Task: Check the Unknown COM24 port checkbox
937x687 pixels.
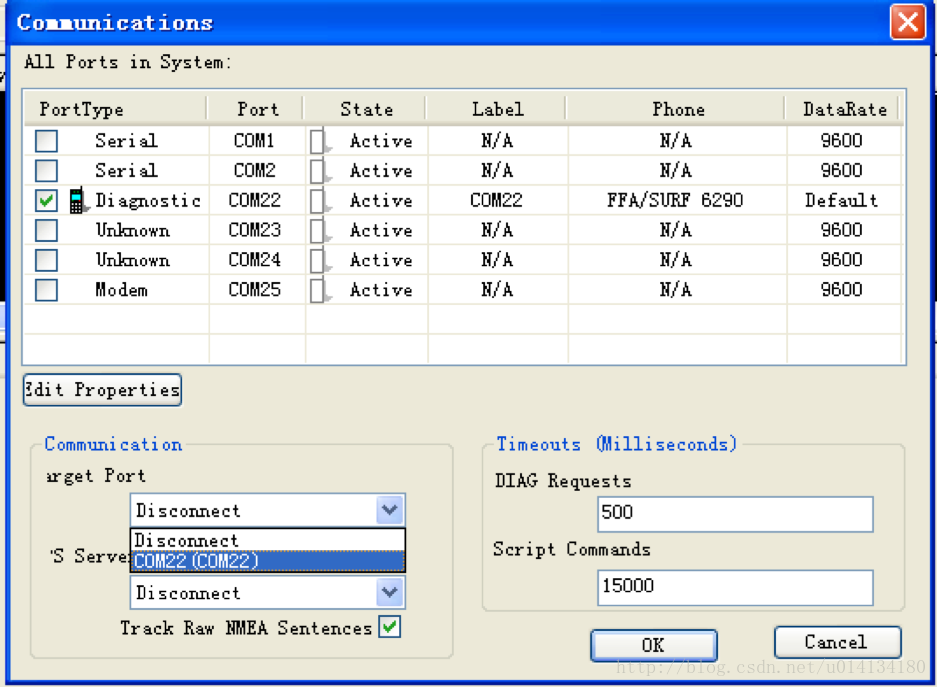Action: [47, 260]
